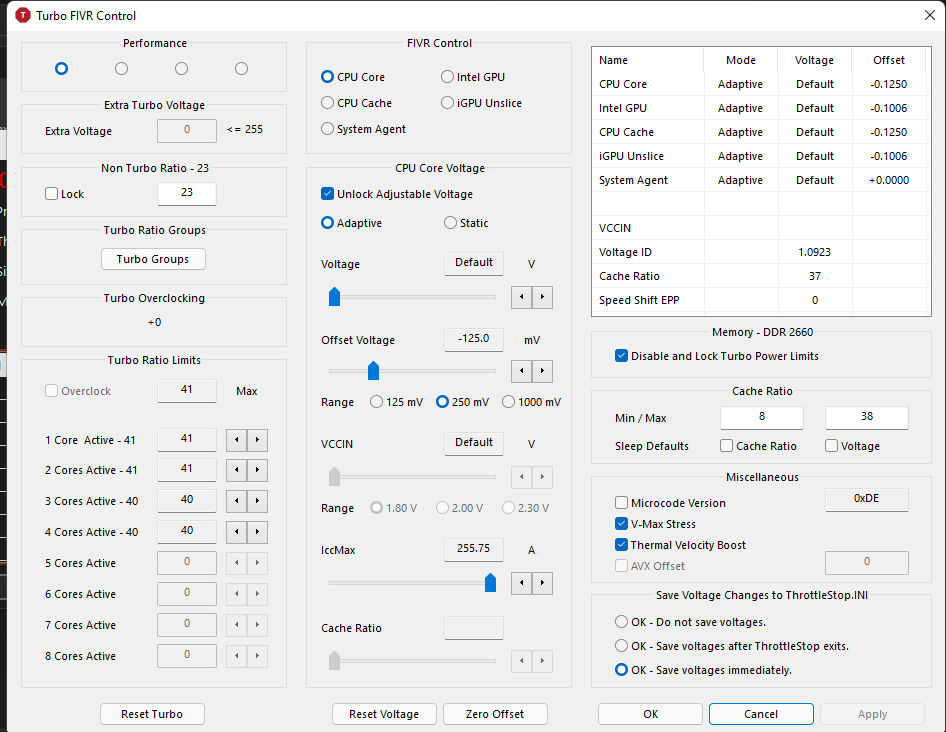Viewport: 946px width, 732px height.
Task: Select the CPU Cache row in voltage table
Action: tap(761, 132)
